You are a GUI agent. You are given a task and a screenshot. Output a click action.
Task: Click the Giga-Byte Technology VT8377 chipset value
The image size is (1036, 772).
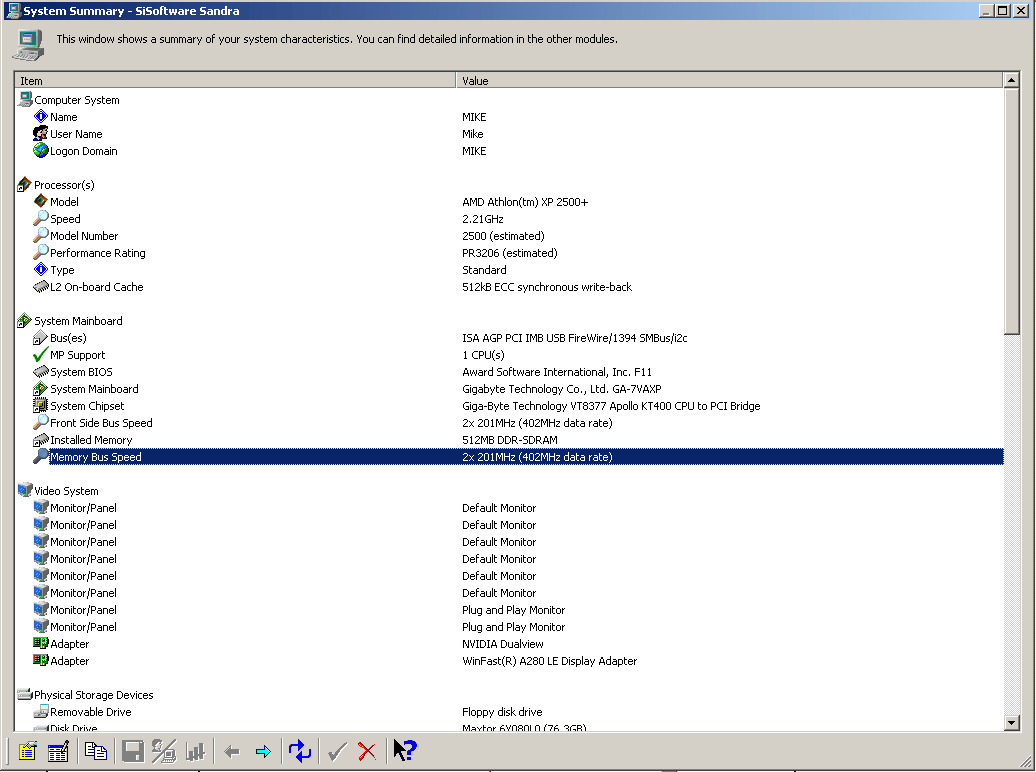(x=610, y=406)
